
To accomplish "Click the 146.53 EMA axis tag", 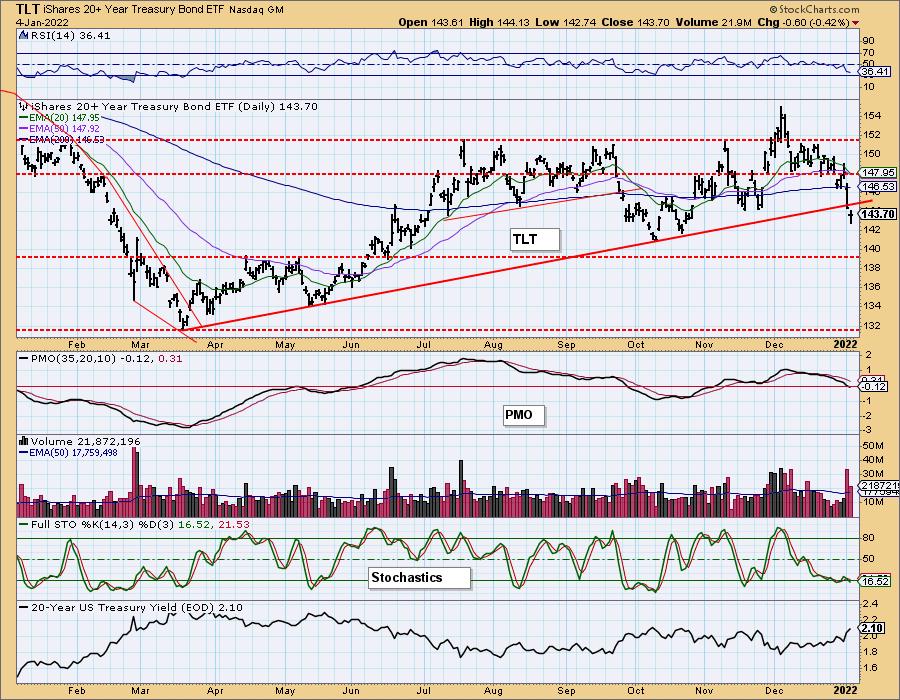I will (x=878, y=186).
